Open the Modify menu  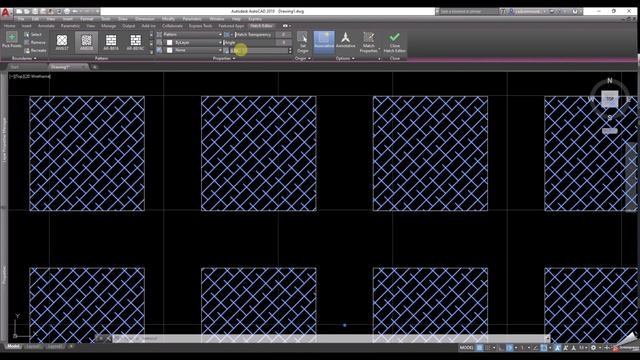pyautogui.click(x=168, y=19)
